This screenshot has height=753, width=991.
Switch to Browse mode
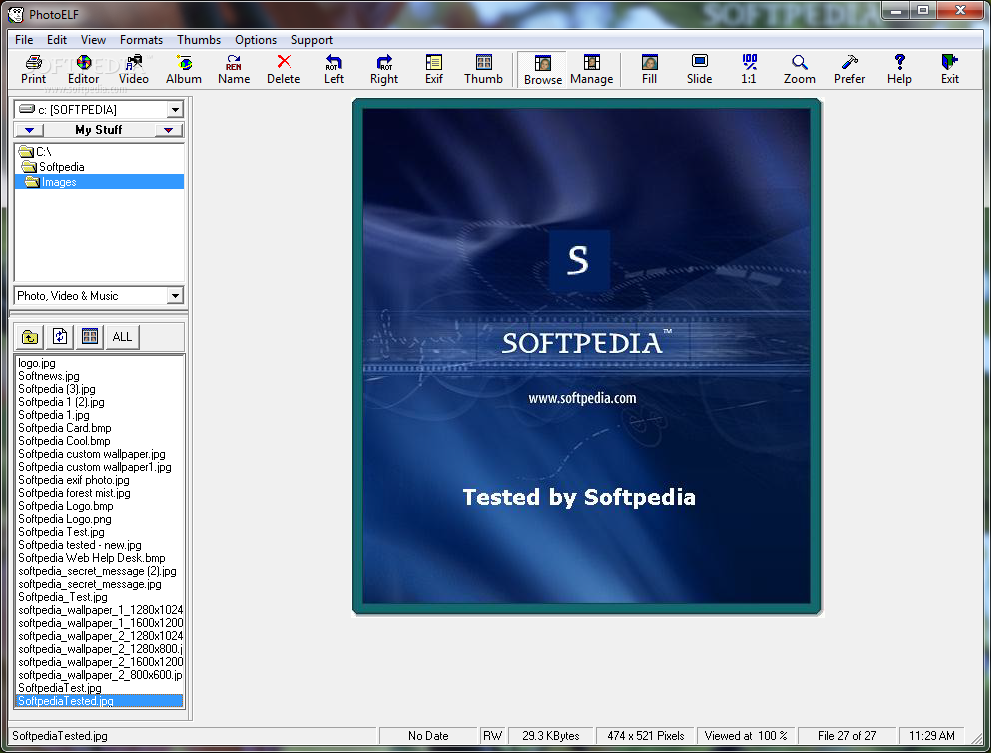point(543,70)
